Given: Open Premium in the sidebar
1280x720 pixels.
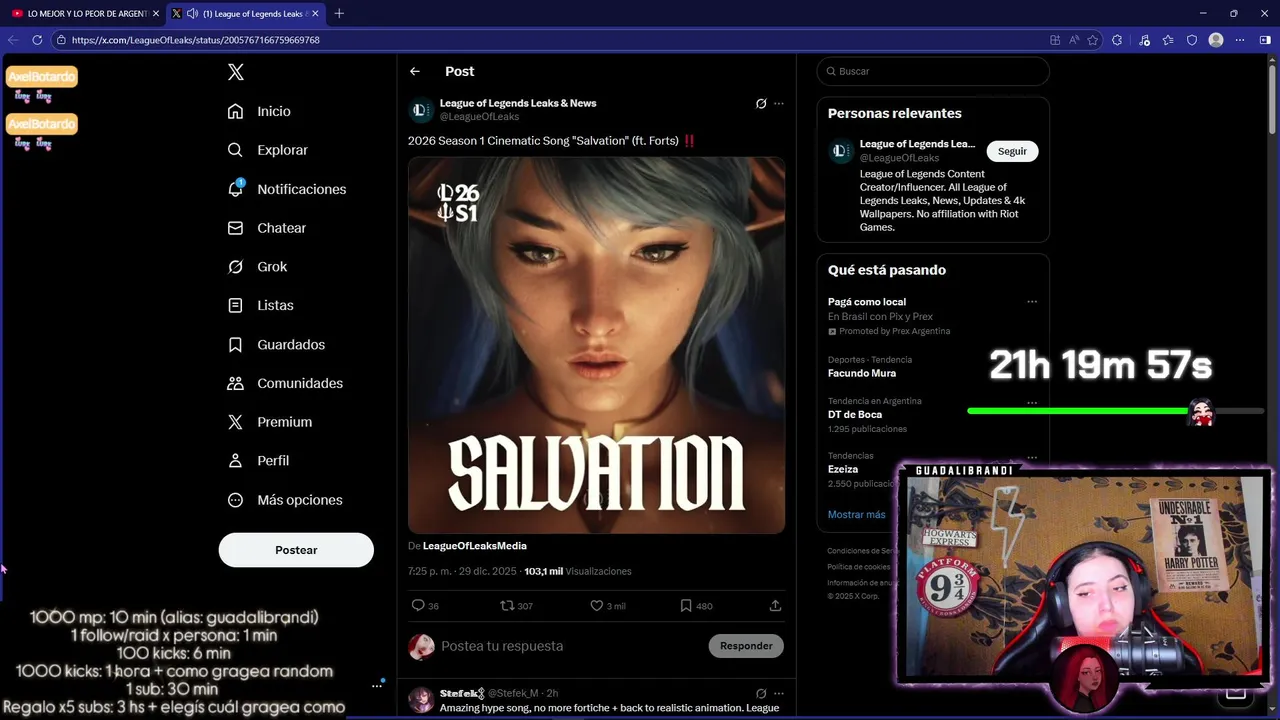Looking at the screenshot, I should 269,422.
